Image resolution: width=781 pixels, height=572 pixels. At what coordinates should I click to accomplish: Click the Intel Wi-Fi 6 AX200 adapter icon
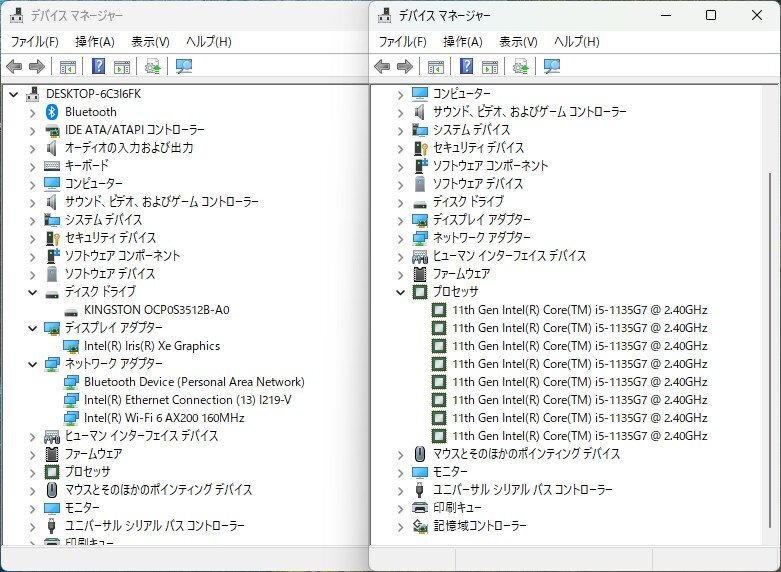tap(71, 418)
